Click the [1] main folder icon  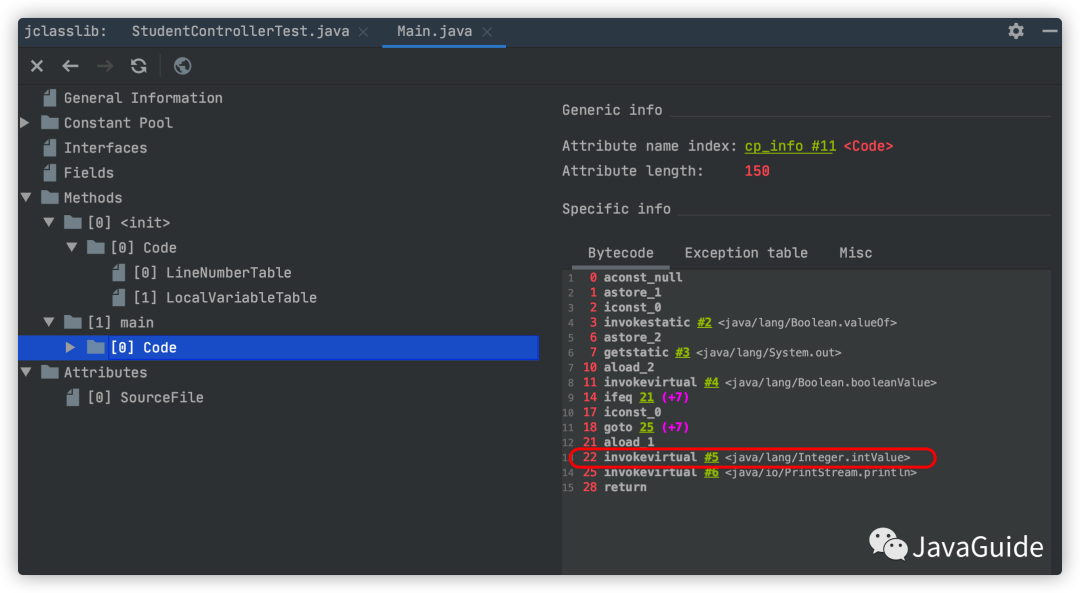(72, 322)
